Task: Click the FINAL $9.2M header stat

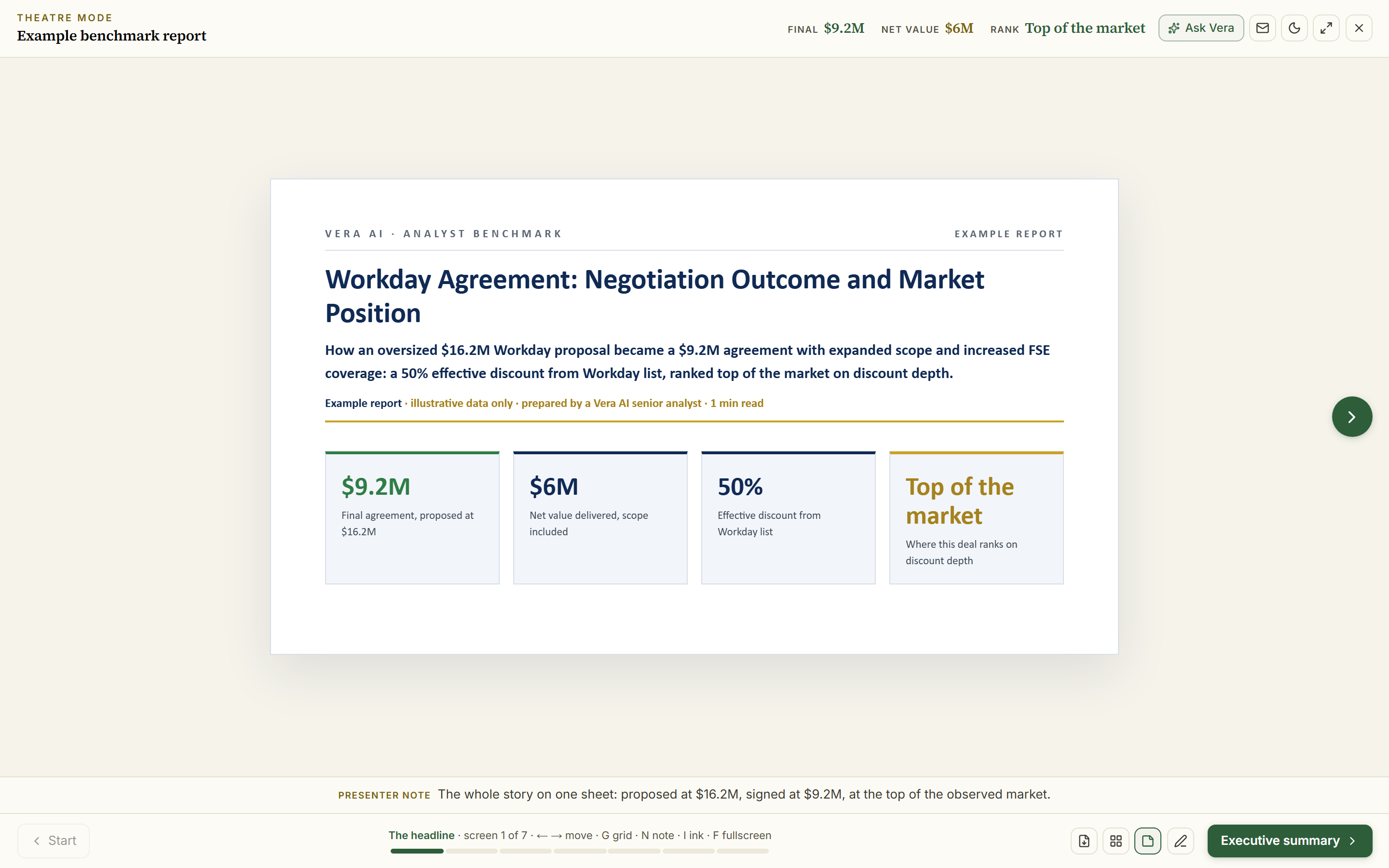Action: tap(826, 28)
